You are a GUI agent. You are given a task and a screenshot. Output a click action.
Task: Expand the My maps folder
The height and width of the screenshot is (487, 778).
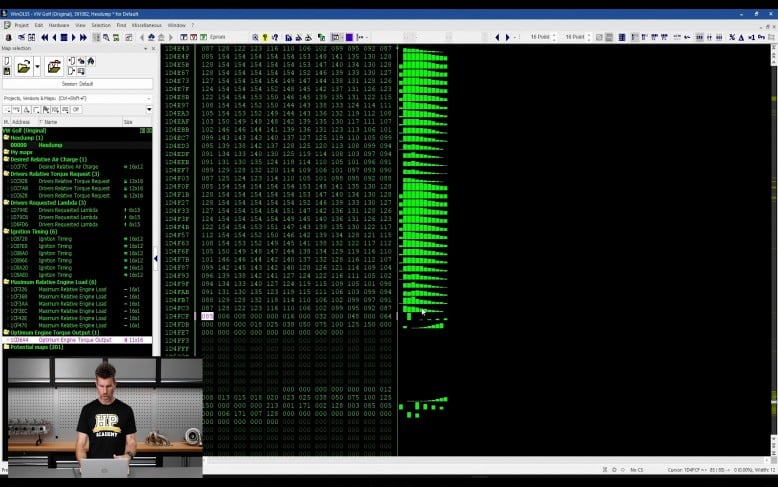6,152
